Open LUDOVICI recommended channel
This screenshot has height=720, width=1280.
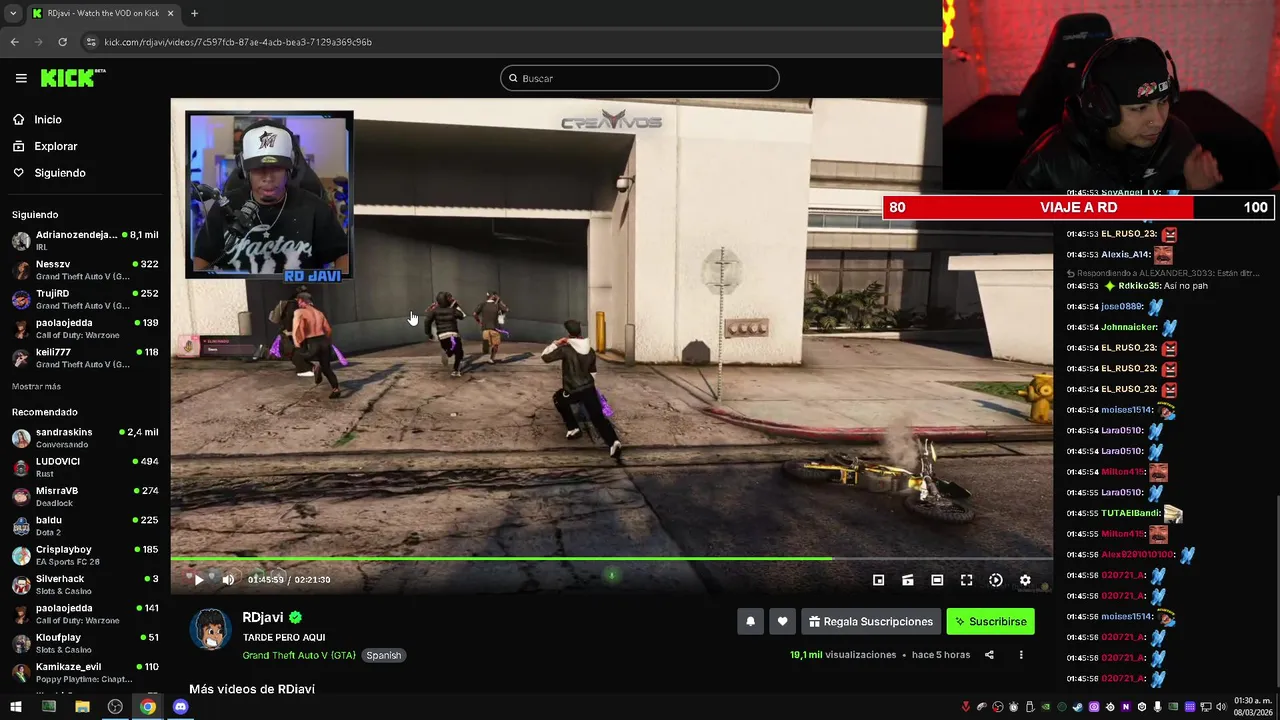coord(85,467)
